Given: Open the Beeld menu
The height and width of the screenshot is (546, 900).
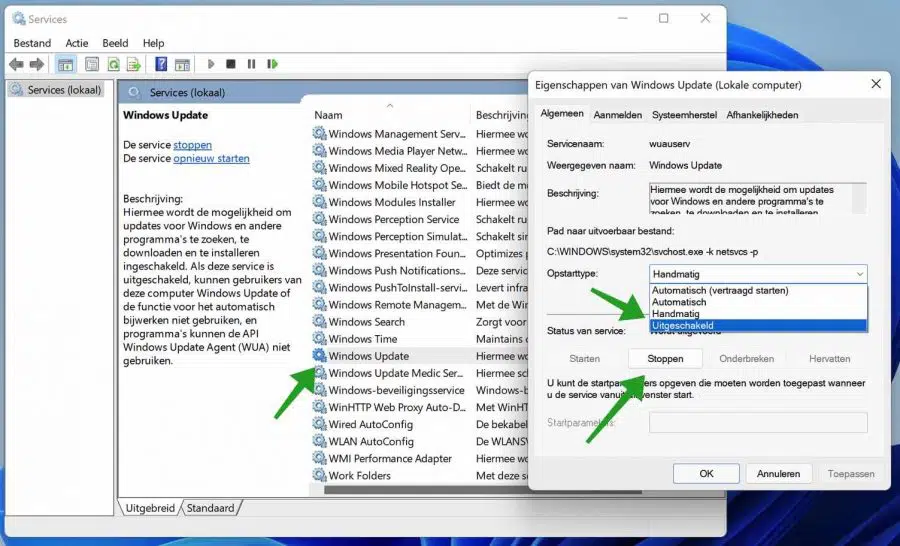Looking at the screenshot, I should tap(115, 43).
